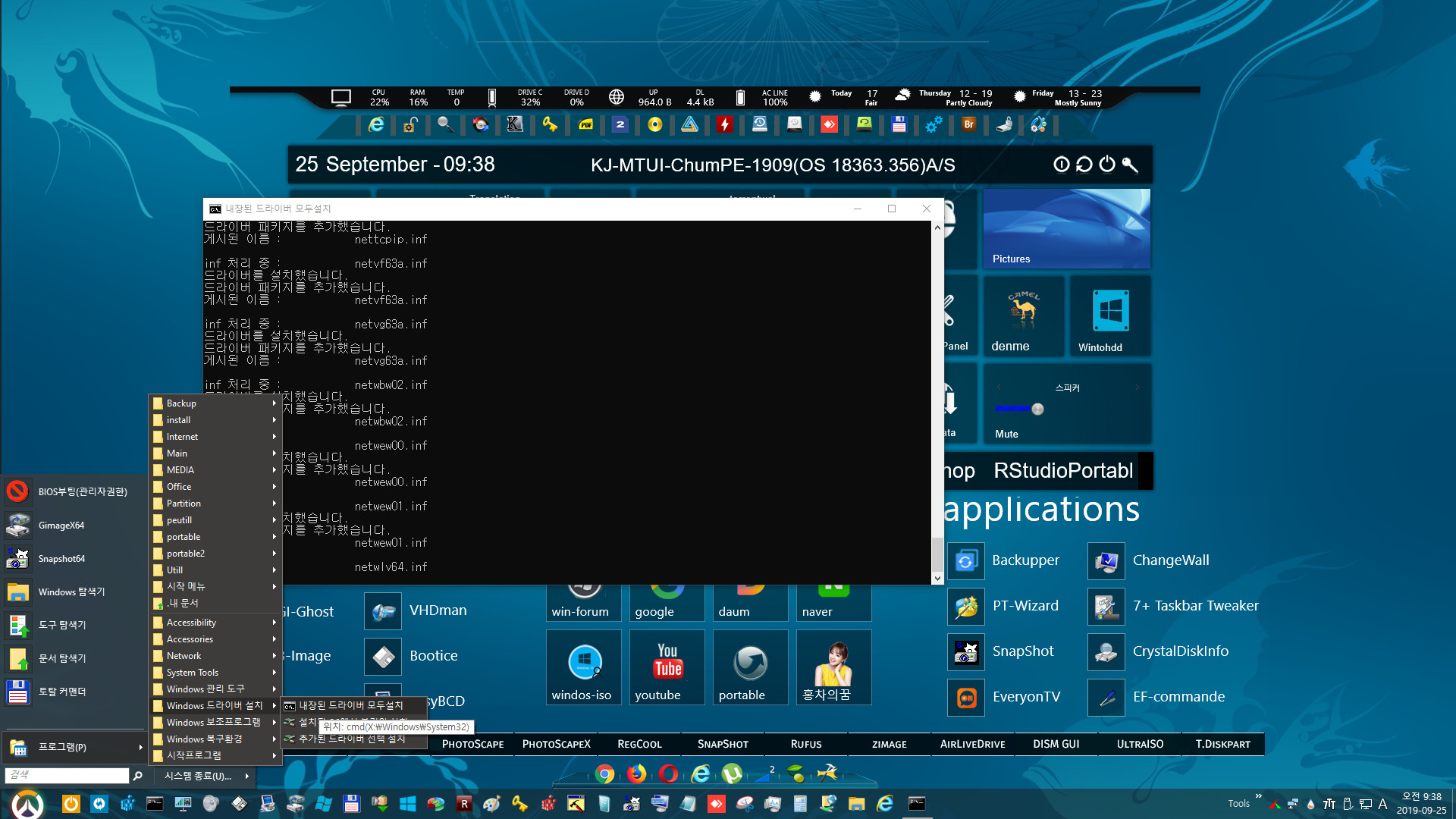Click the cmd window scrollbar up arrow
1456x819 pixels.
(937, 227)
